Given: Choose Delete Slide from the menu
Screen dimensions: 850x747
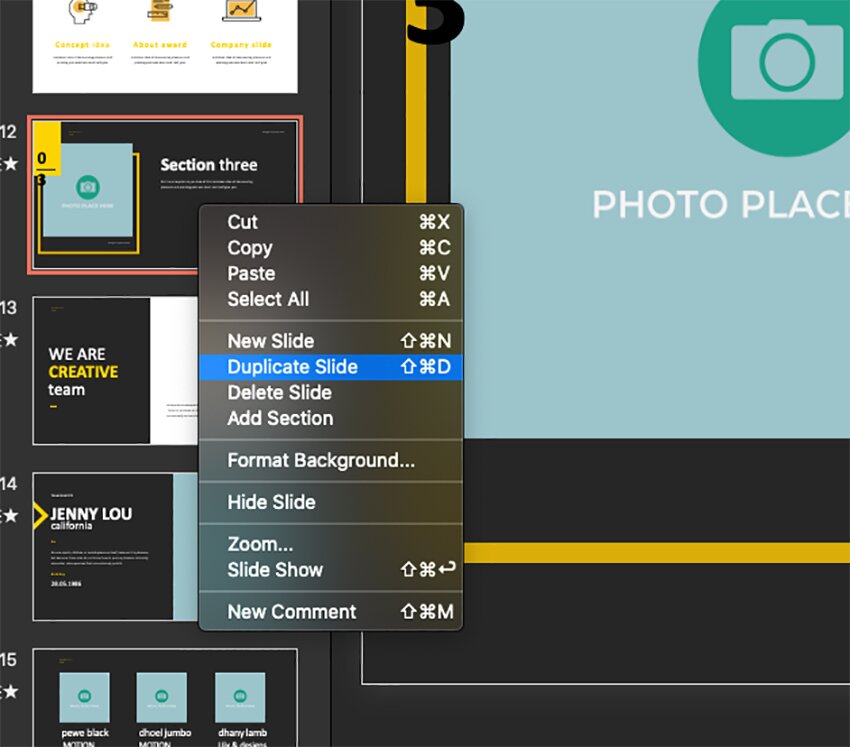Looking at the screenshot, I should tap(279, 393).
